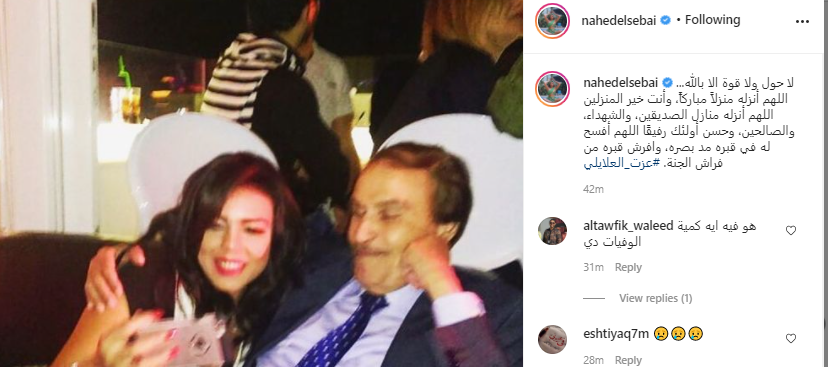This screenshot has height=367, width=828.
Task: Reply to altawfik_waleed's comment
Action: click(628, 267)
